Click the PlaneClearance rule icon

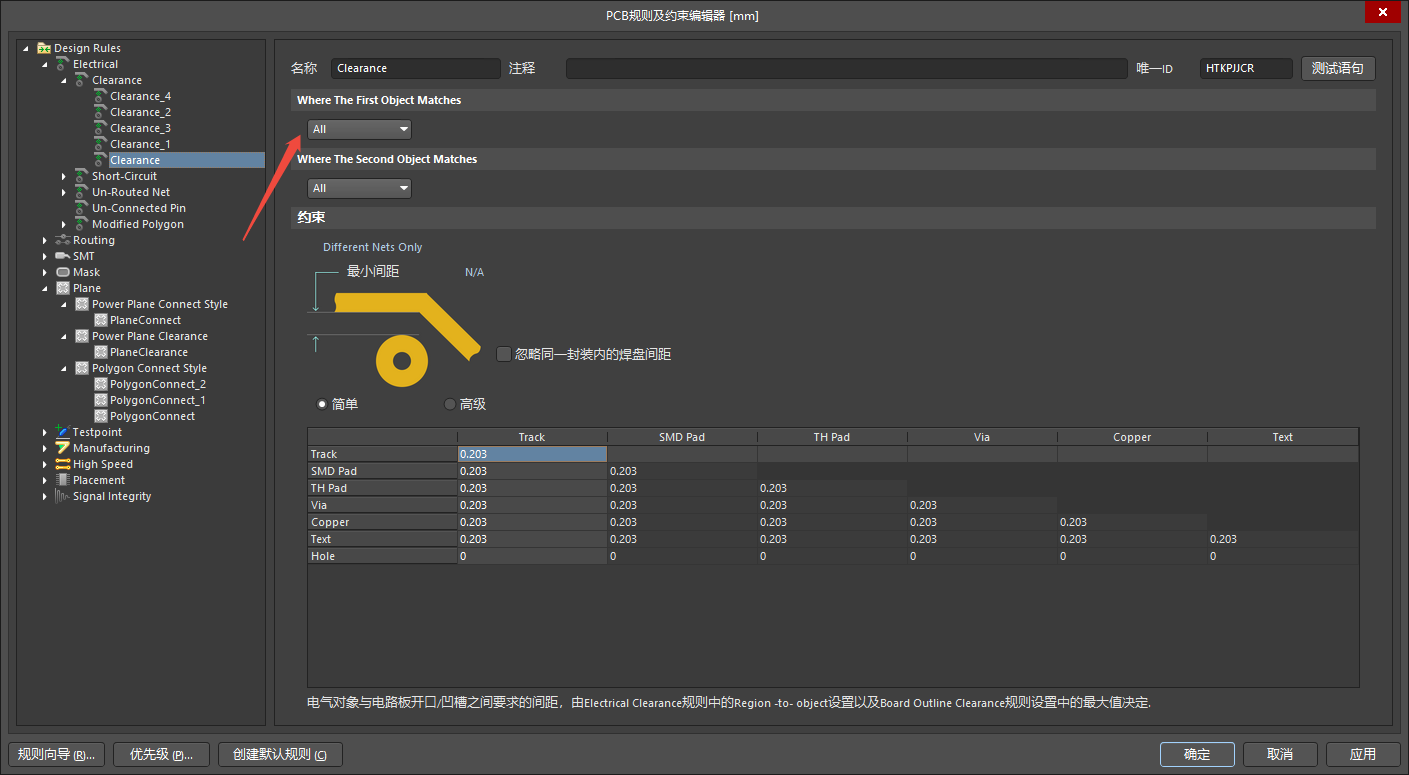point(101,352)
